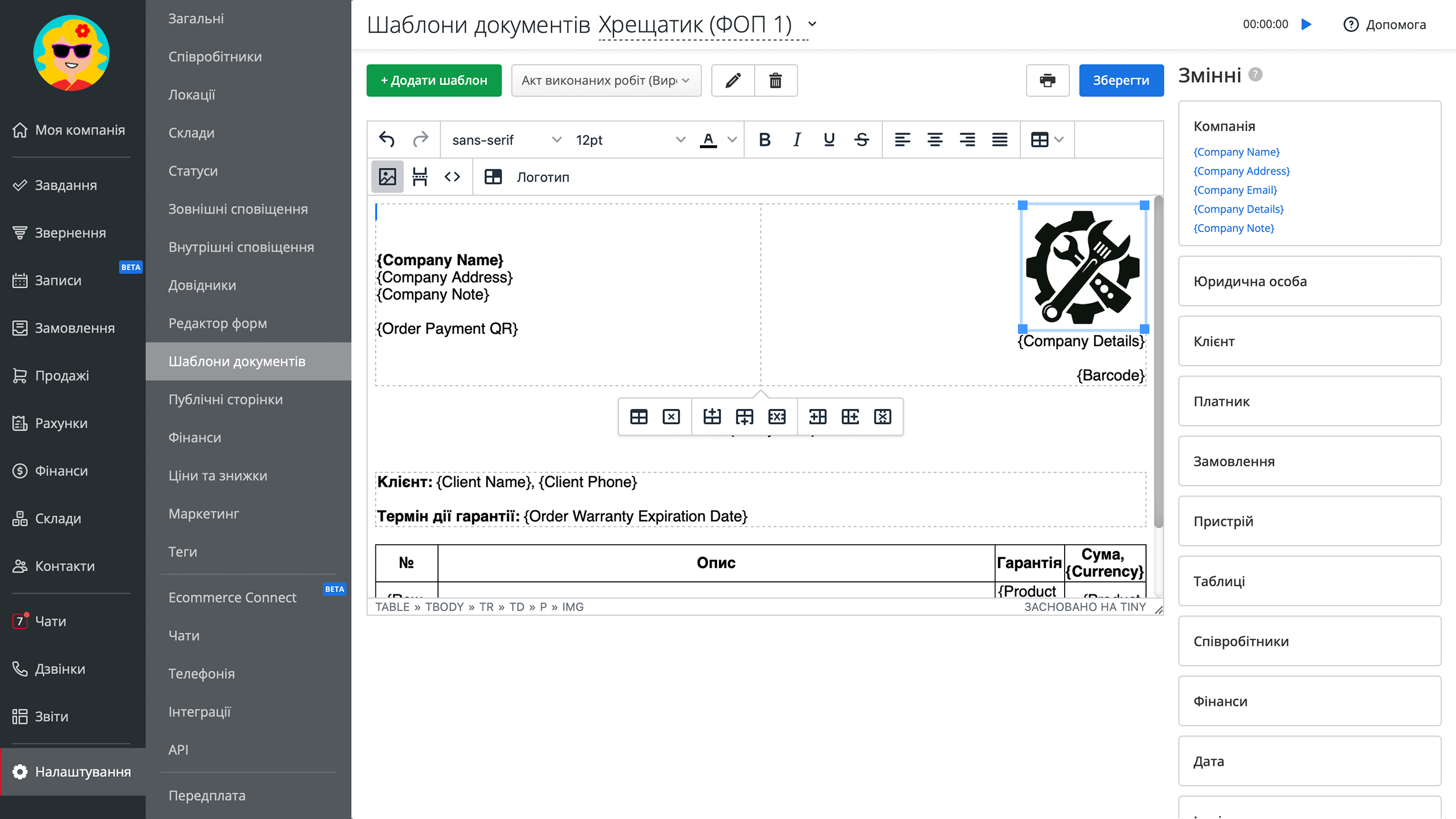The width and height of the screenshot is (1456, 819).
Task: Toggle italic formatting
Action: click(x=797, y=139)
